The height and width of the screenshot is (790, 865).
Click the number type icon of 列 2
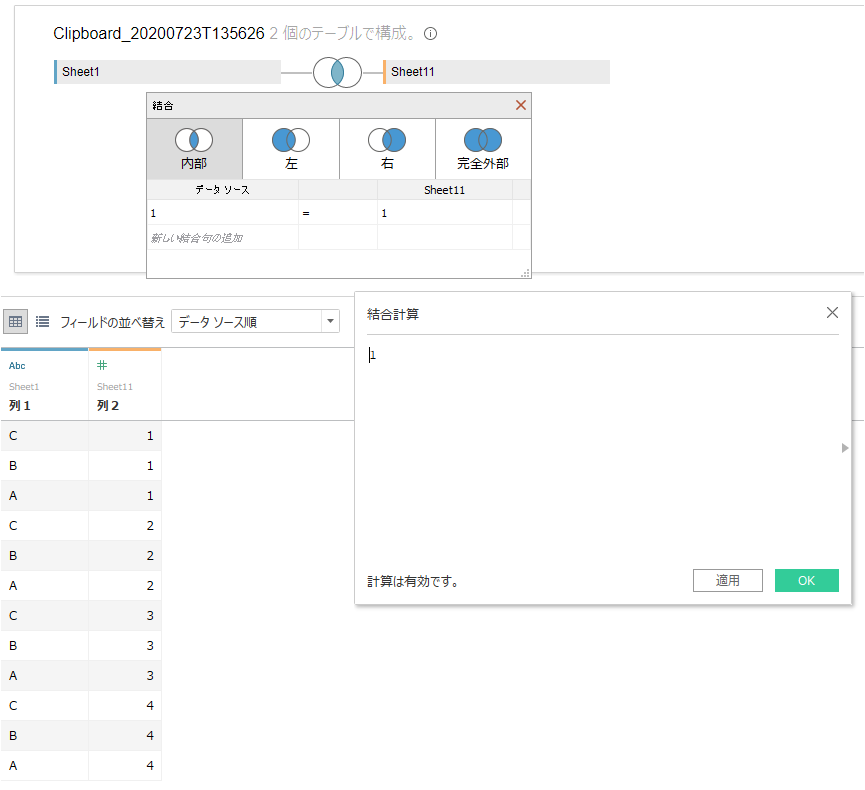102,365
